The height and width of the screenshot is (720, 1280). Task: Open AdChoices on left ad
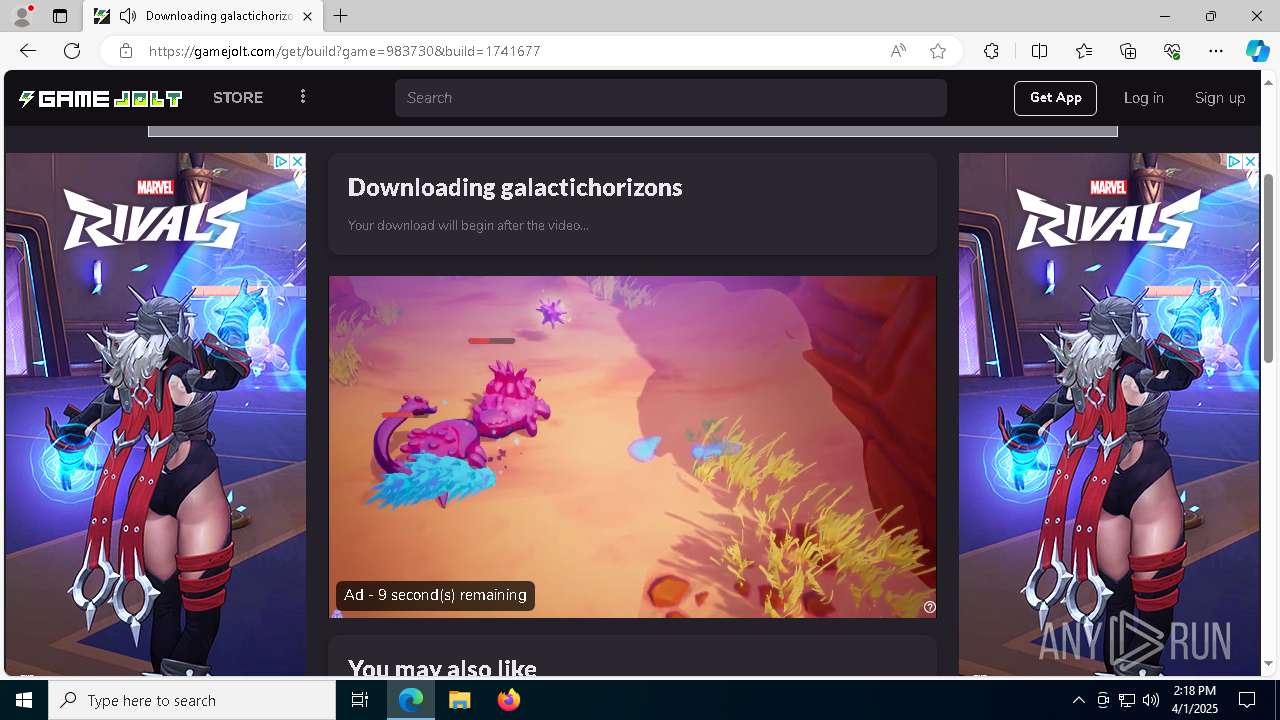tap(282, 161)
